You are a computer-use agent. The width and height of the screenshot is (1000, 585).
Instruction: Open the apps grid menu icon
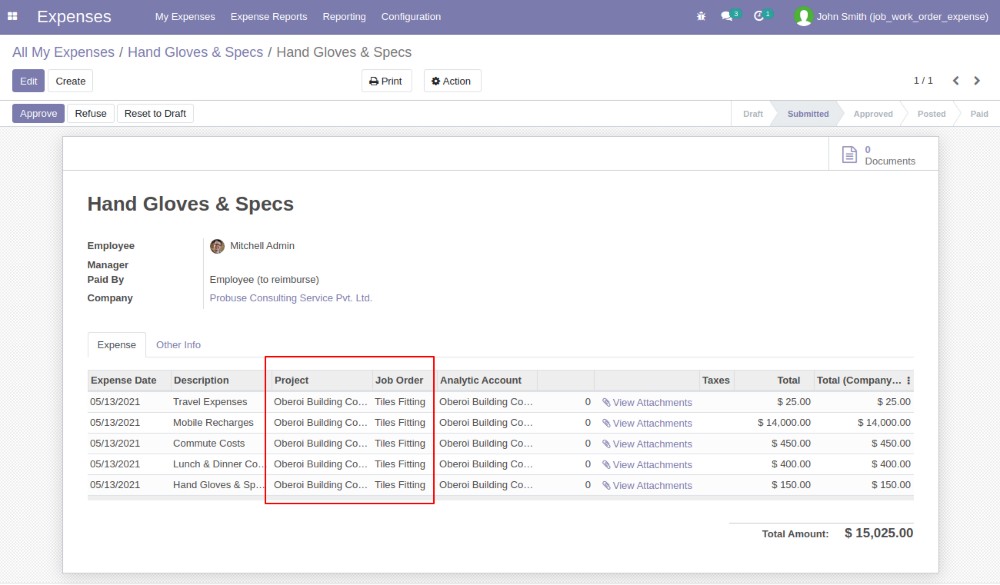point(13,17)
